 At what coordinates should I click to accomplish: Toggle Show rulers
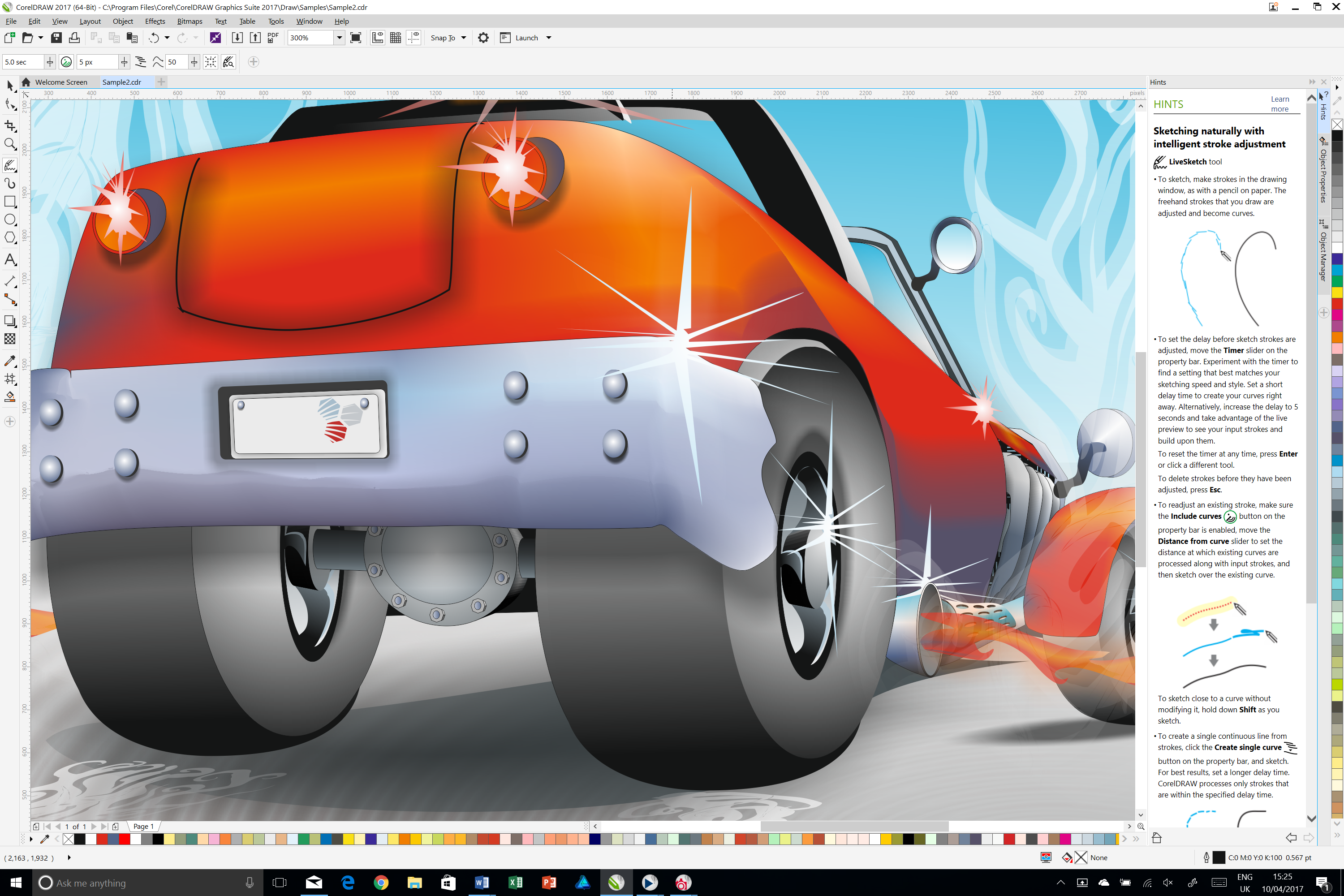coord(377,38)
